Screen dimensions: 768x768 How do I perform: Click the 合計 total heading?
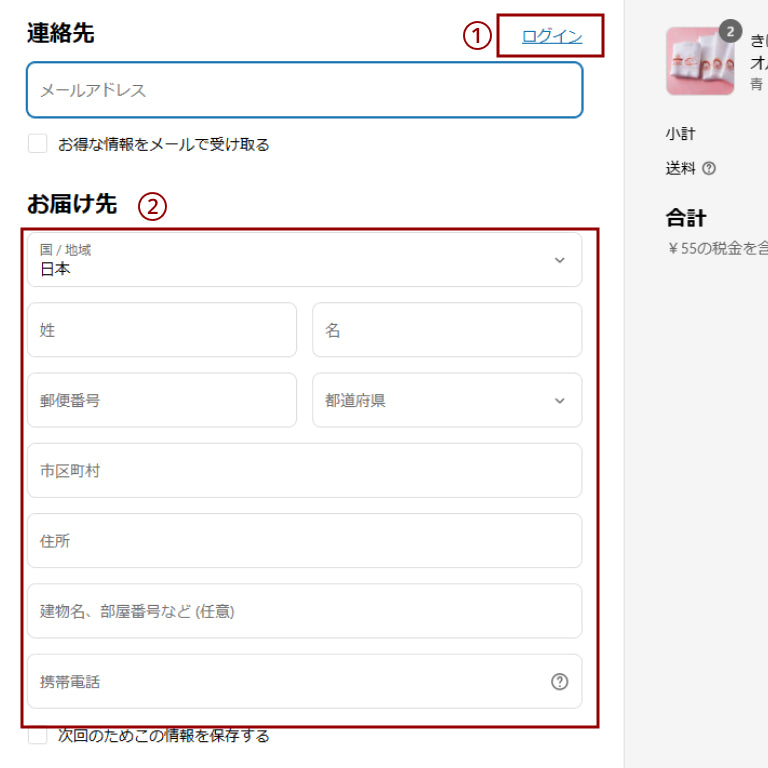(x=686, y=218)
